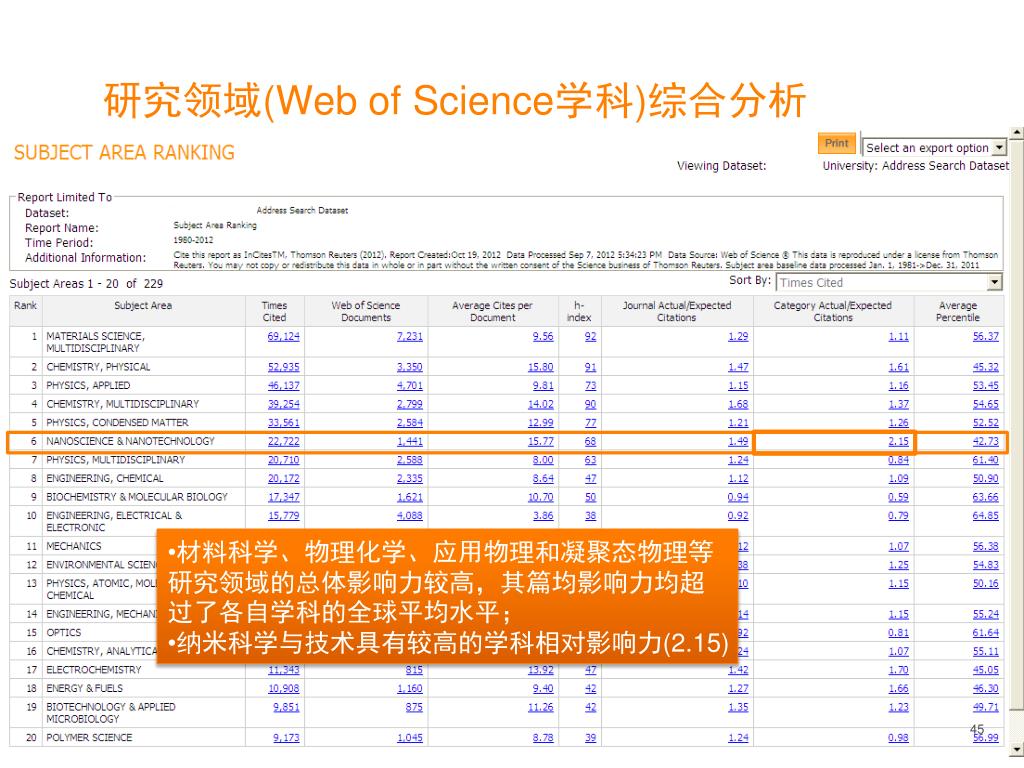Screen dimensions: 1024x768
Task: Click average cites 14.02 link
Action: 541,404
